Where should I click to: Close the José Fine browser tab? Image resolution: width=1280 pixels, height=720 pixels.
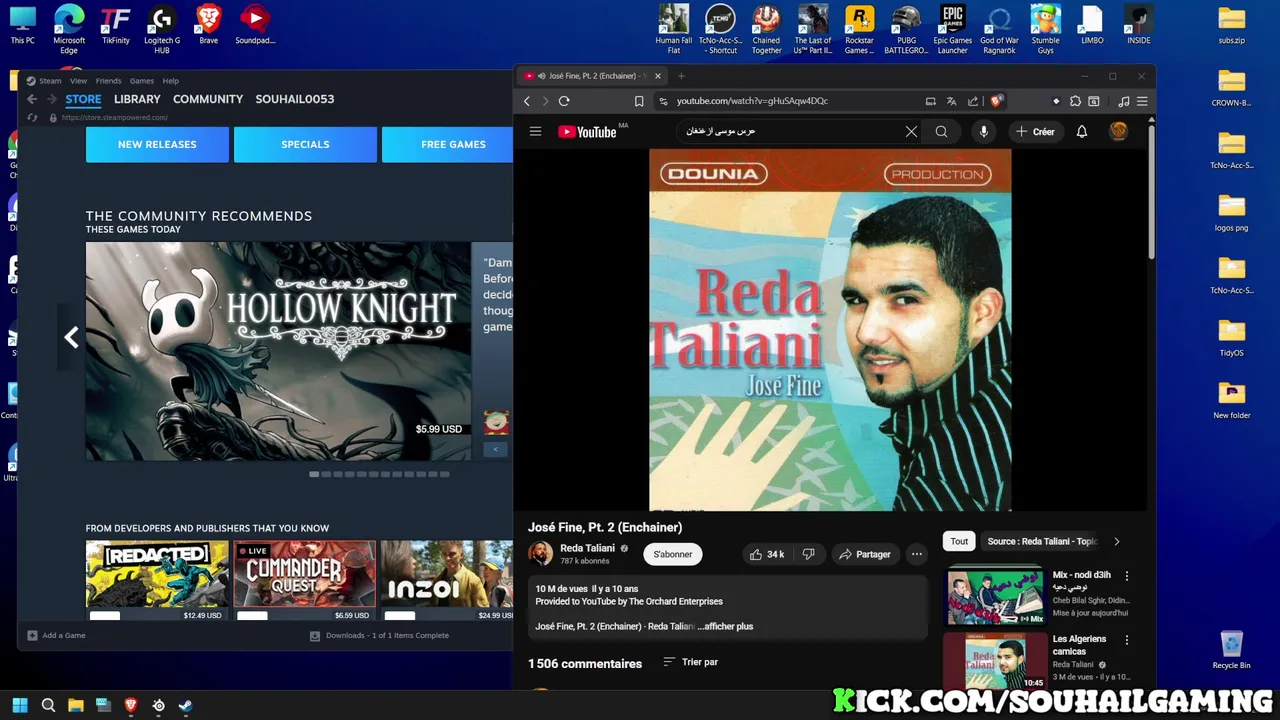(657, 76)
